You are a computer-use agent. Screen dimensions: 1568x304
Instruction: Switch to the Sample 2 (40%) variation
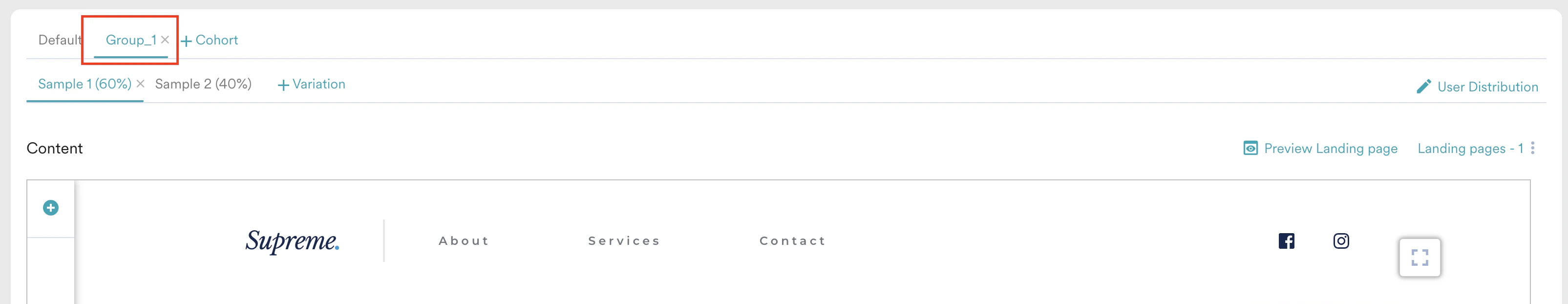(x=203, y=84)
